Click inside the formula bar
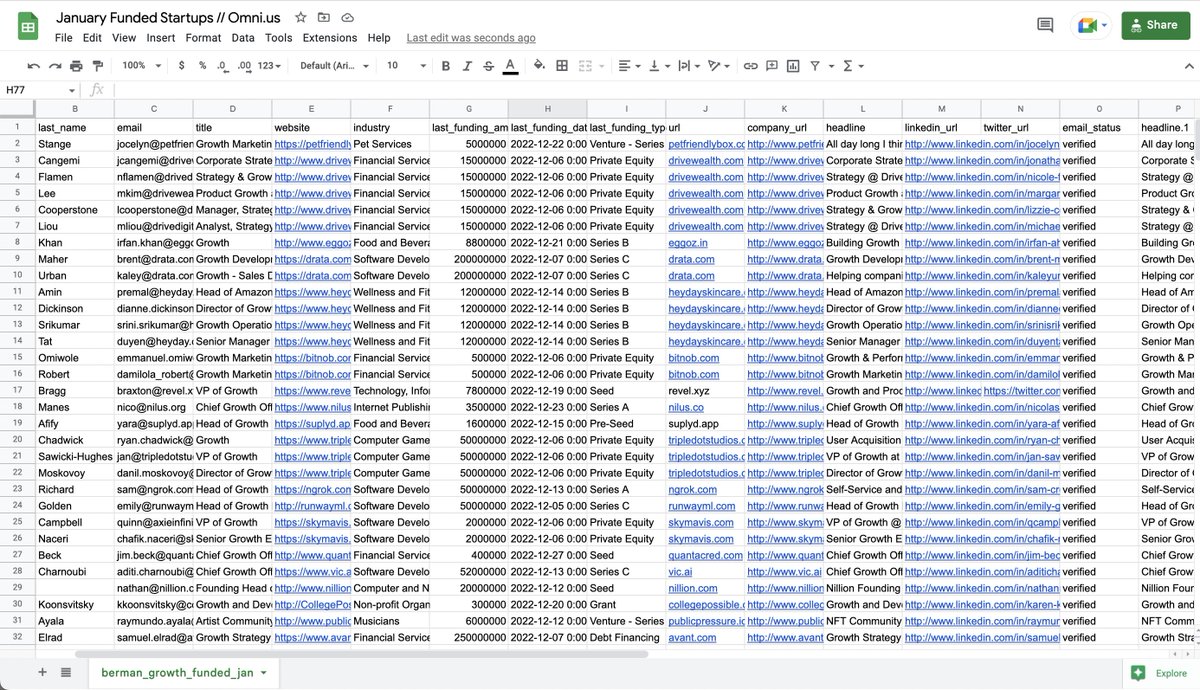 655,90
